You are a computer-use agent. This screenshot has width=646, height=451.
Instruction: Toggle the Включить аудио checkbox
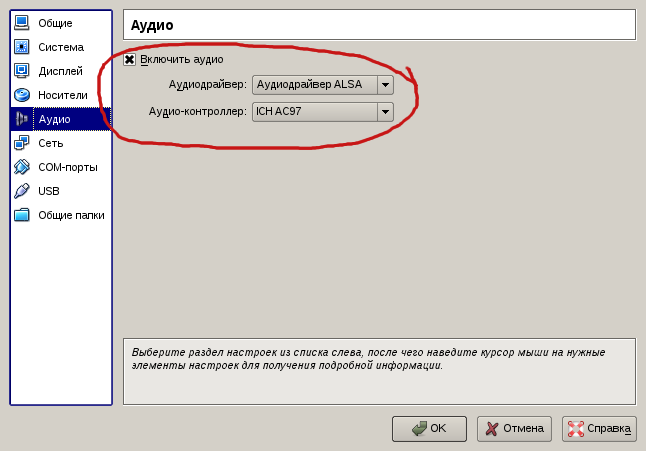click(129, 59)
